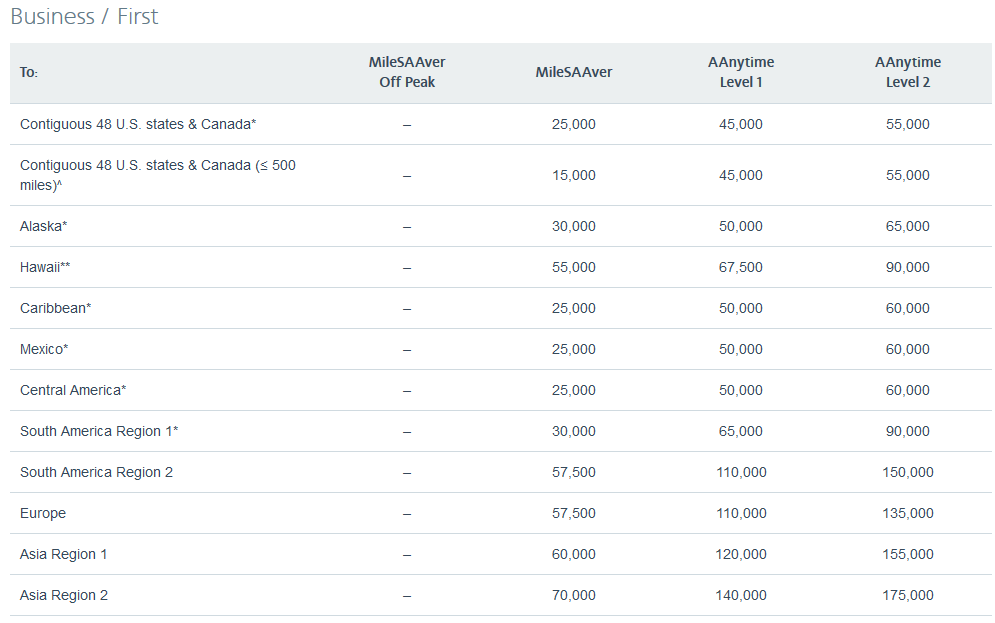This screenshot has height=623, width=995.
Task: Select the Asia Region 2 label
Action: pos(63,596)
